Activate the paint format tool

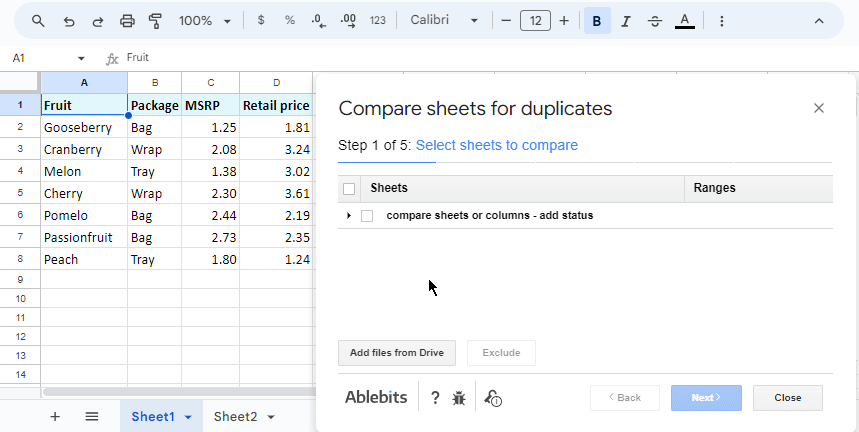point(156,21)
